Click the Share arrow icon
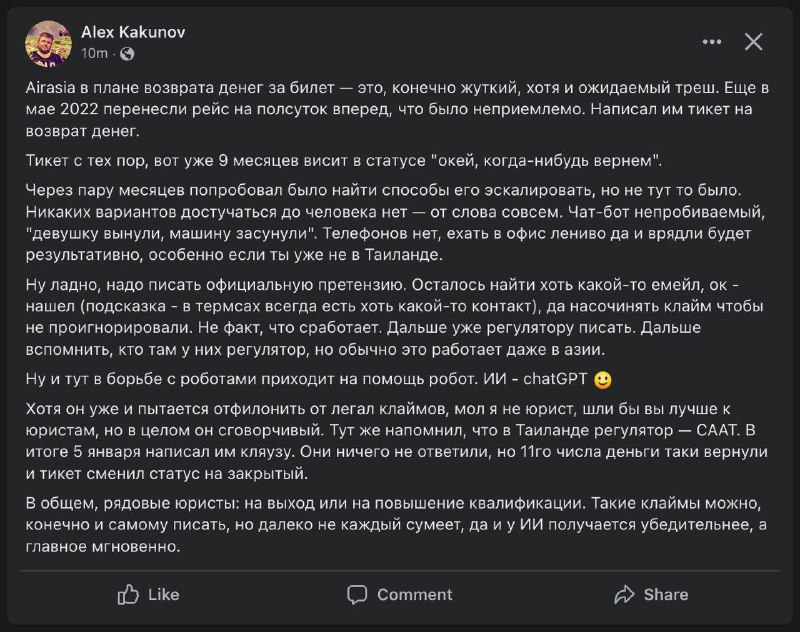The height and width of the screenshot is (632, 800). [624, 595]
